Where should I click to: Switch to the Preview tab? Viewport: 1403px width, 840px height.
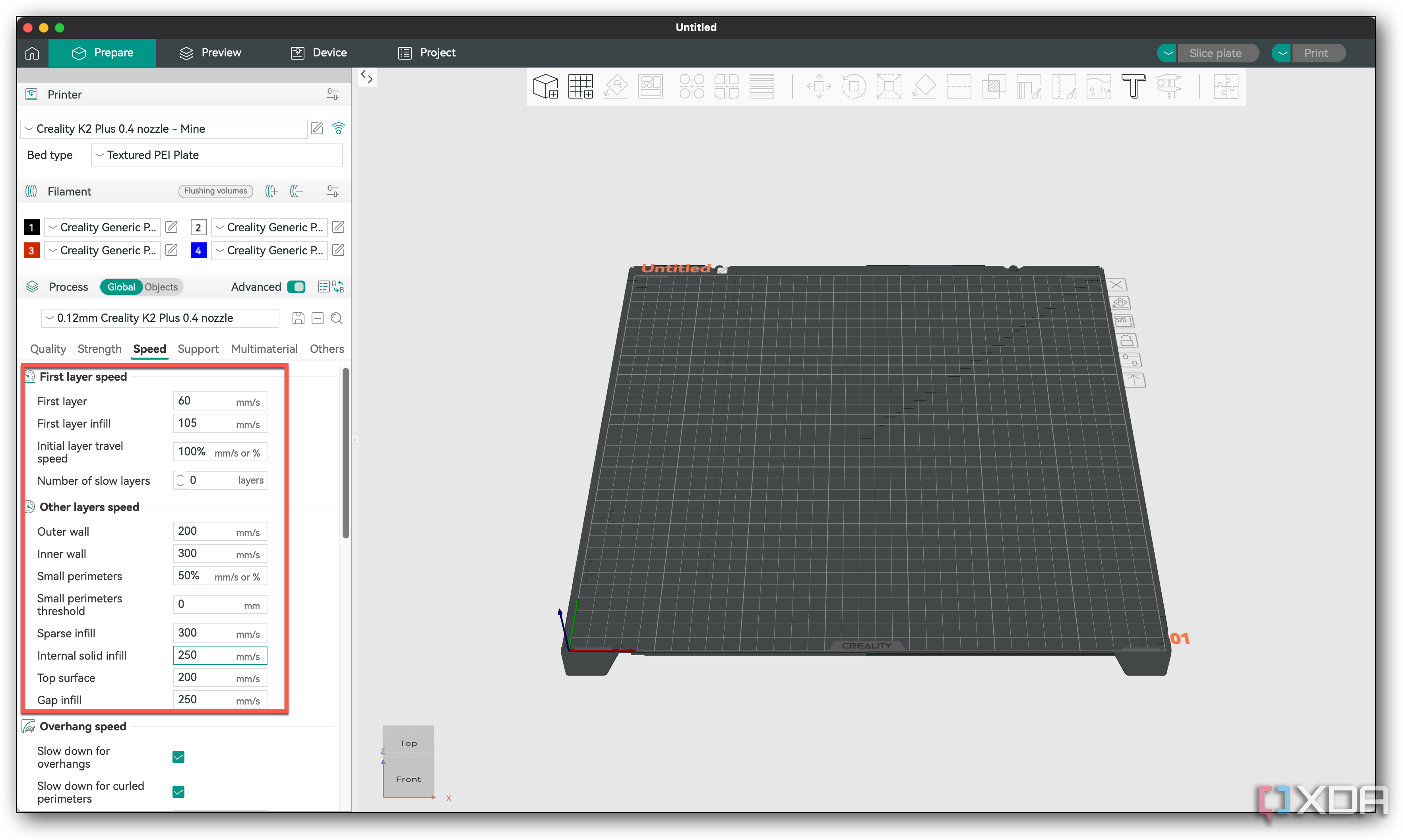210,52
